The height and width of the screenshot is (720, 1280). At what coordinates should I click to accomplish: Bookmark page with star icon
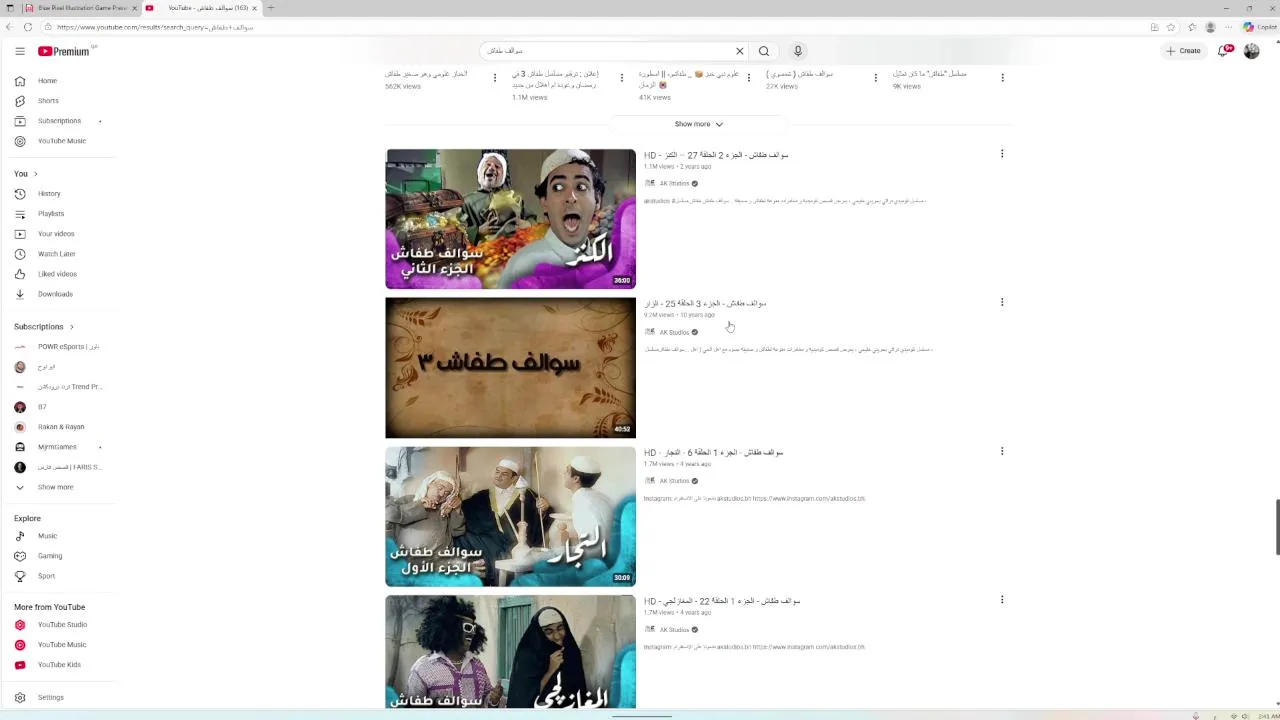point(1171,27)
